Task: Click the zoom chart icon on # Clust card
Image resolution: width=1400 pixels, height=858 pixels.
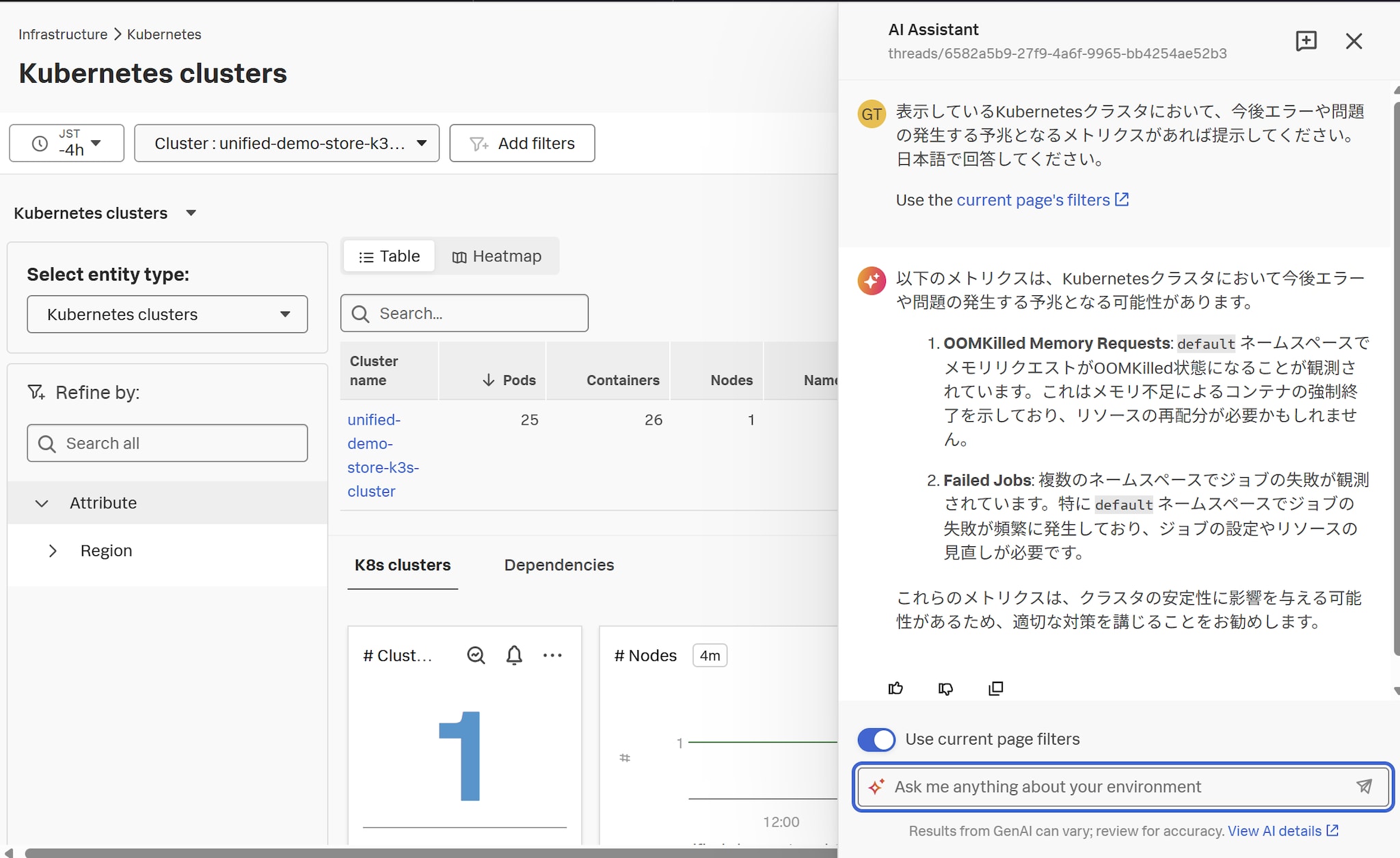Action: click(x=476, y=655)
